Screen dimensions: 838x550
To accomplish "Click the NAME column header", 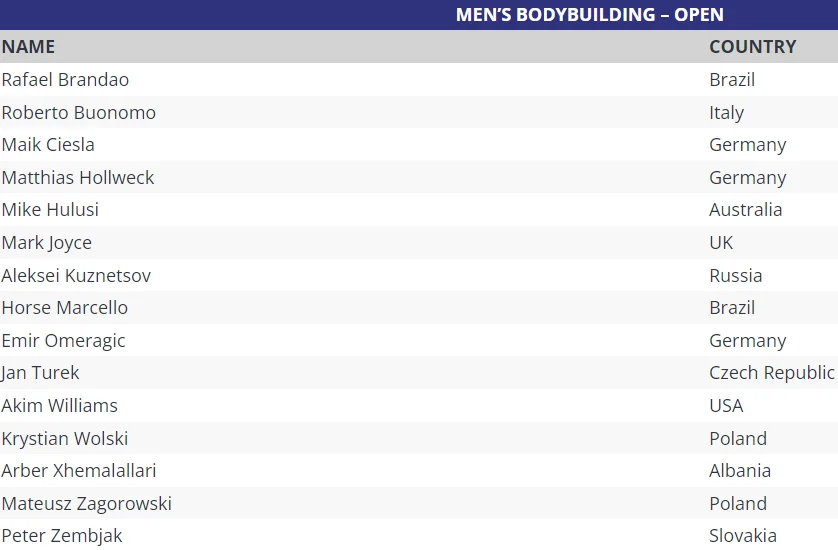I will 28,47.
